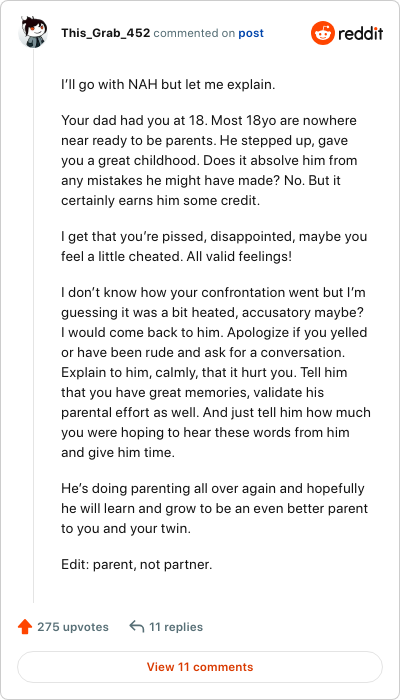Open the This_Grab_452 username profile link
Screen dimensions: 400x700
[105, 33]
